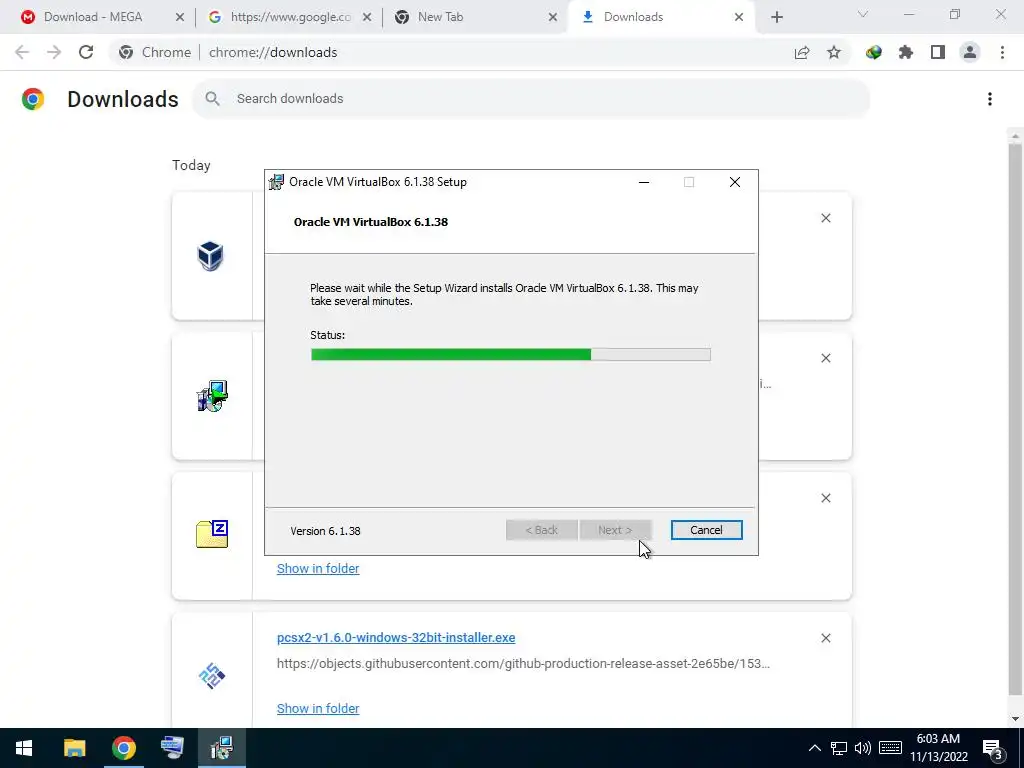Click the Search downloads field
The width and height of the screenshot is (1024, 768).
pos(530,99)
